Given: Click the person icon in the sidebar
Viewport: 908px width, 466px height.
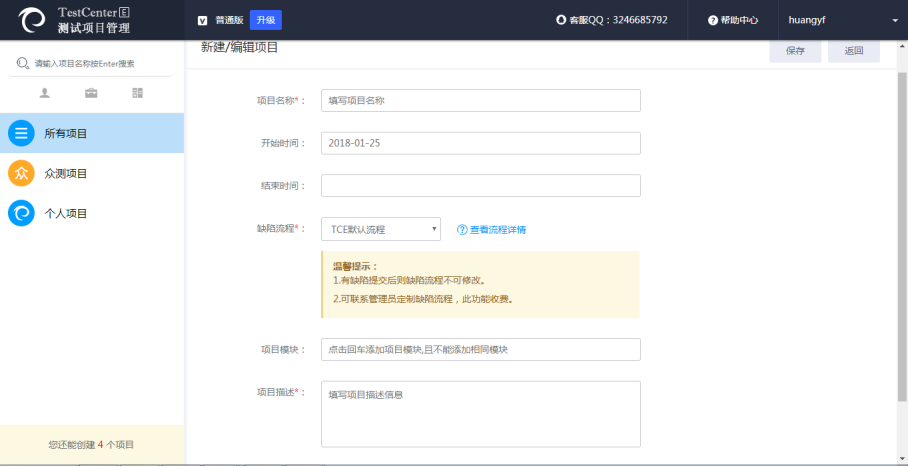Looking at the screenshot, I should pos(45,93).
